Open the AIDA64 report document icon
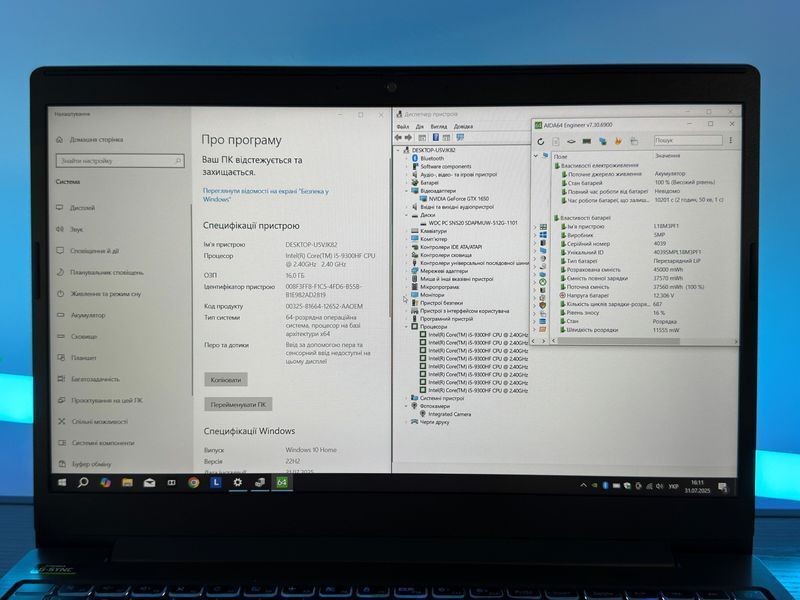800x600 pixels. [x=556, y=141]
